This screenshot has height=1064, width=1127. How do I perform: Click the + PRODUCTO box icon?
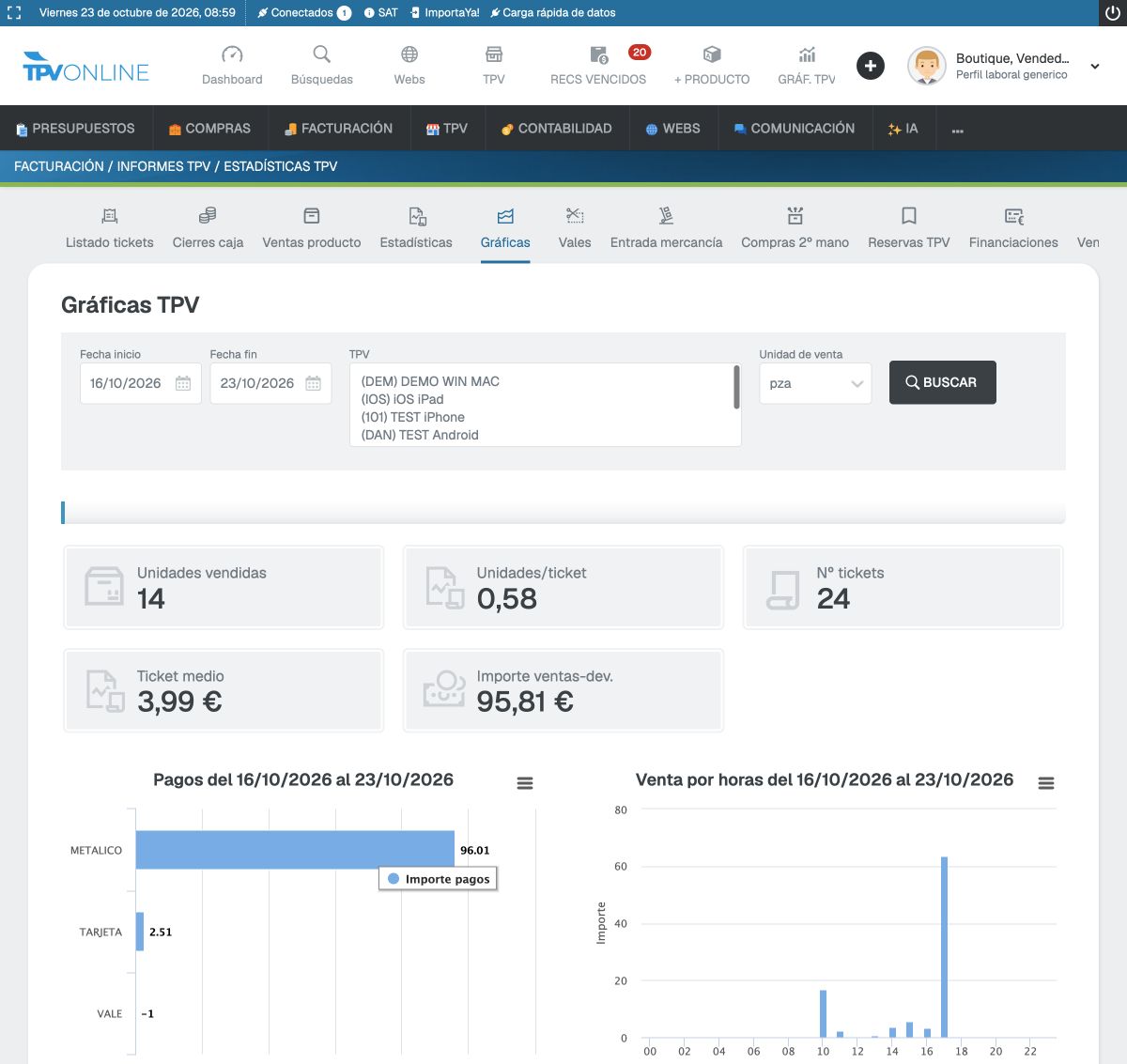[712, 54]
